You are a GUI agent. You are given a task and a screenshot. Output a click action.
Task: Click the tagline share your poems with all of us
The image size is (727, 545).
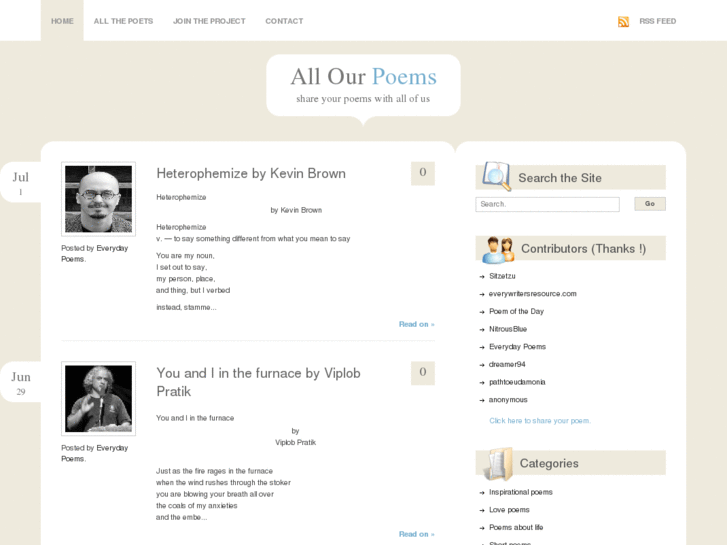point(363,99)
